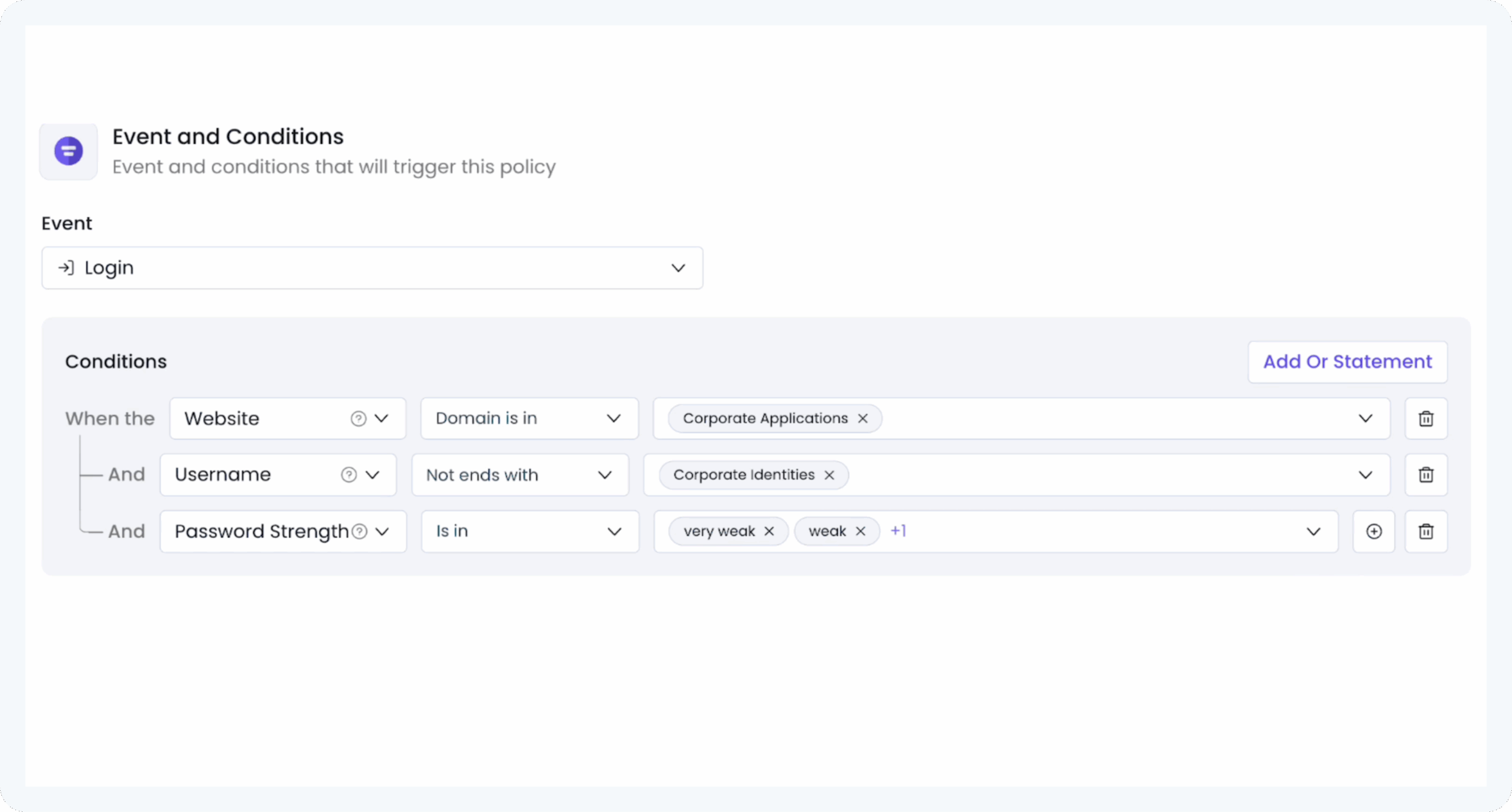Image resolution: width=1512 pixels, height=812 pixels.
Task: Click the purple Event and Conditions icon
Action: click(69, 151)
